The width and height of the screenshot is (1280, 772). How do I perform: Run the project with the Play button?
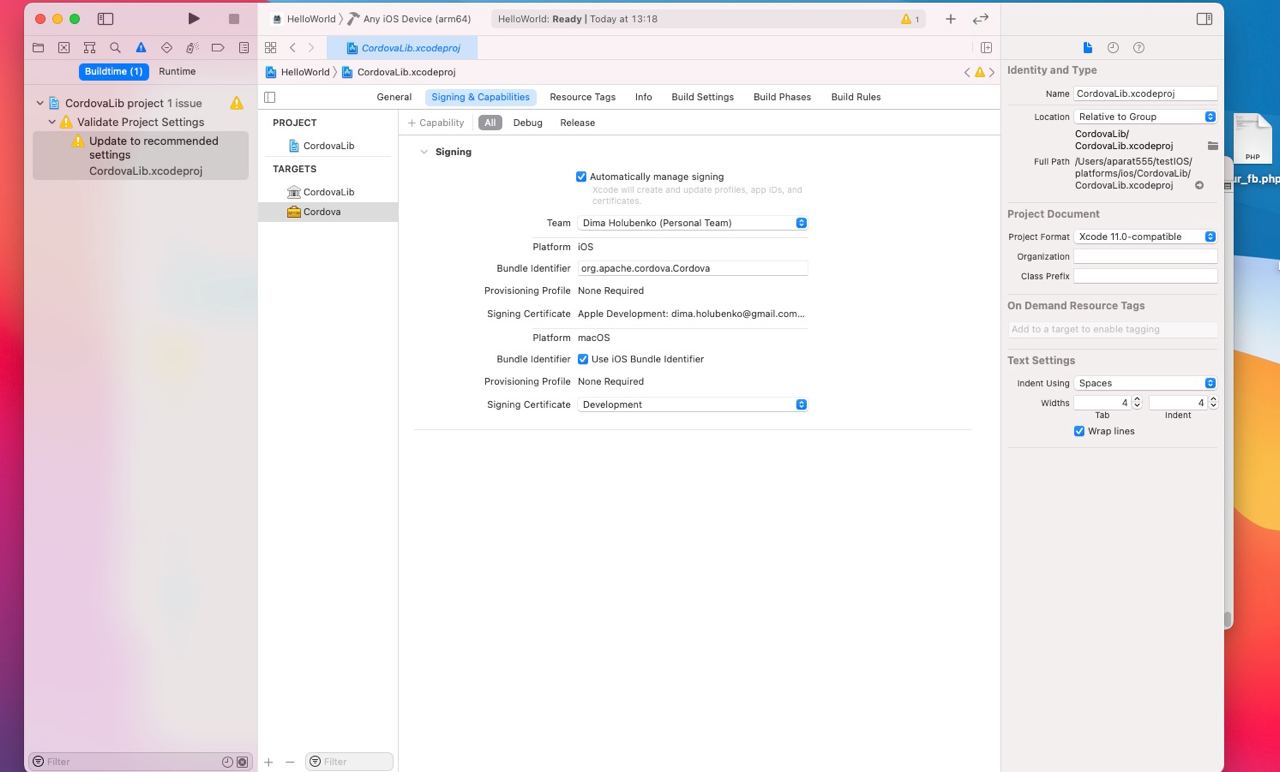coord(193,19)
